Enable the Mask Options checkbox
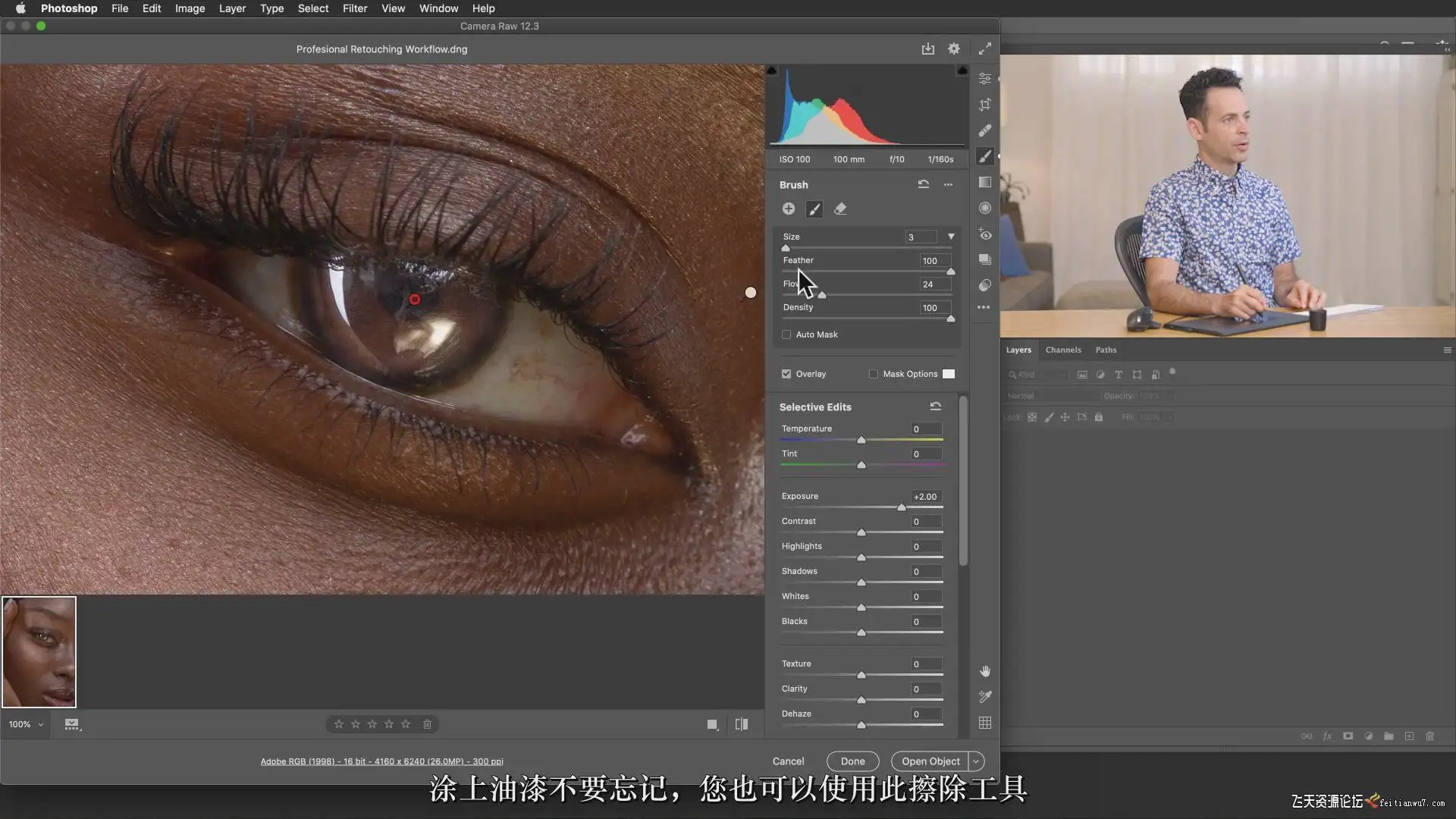This screenshot has width=1456, height=819. tap(874, 374)
